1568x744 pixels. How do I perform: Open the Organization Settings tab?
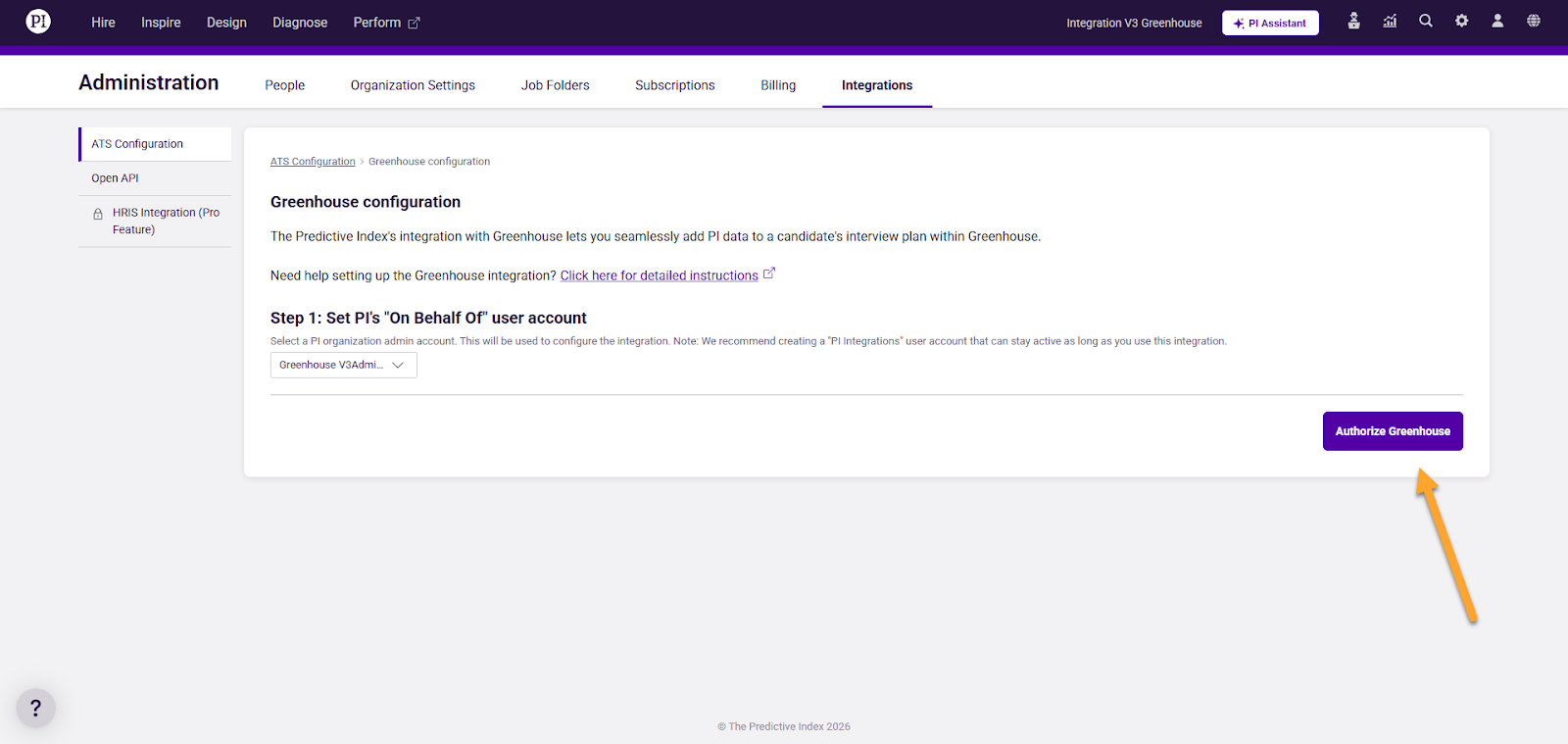coord(413,85)
